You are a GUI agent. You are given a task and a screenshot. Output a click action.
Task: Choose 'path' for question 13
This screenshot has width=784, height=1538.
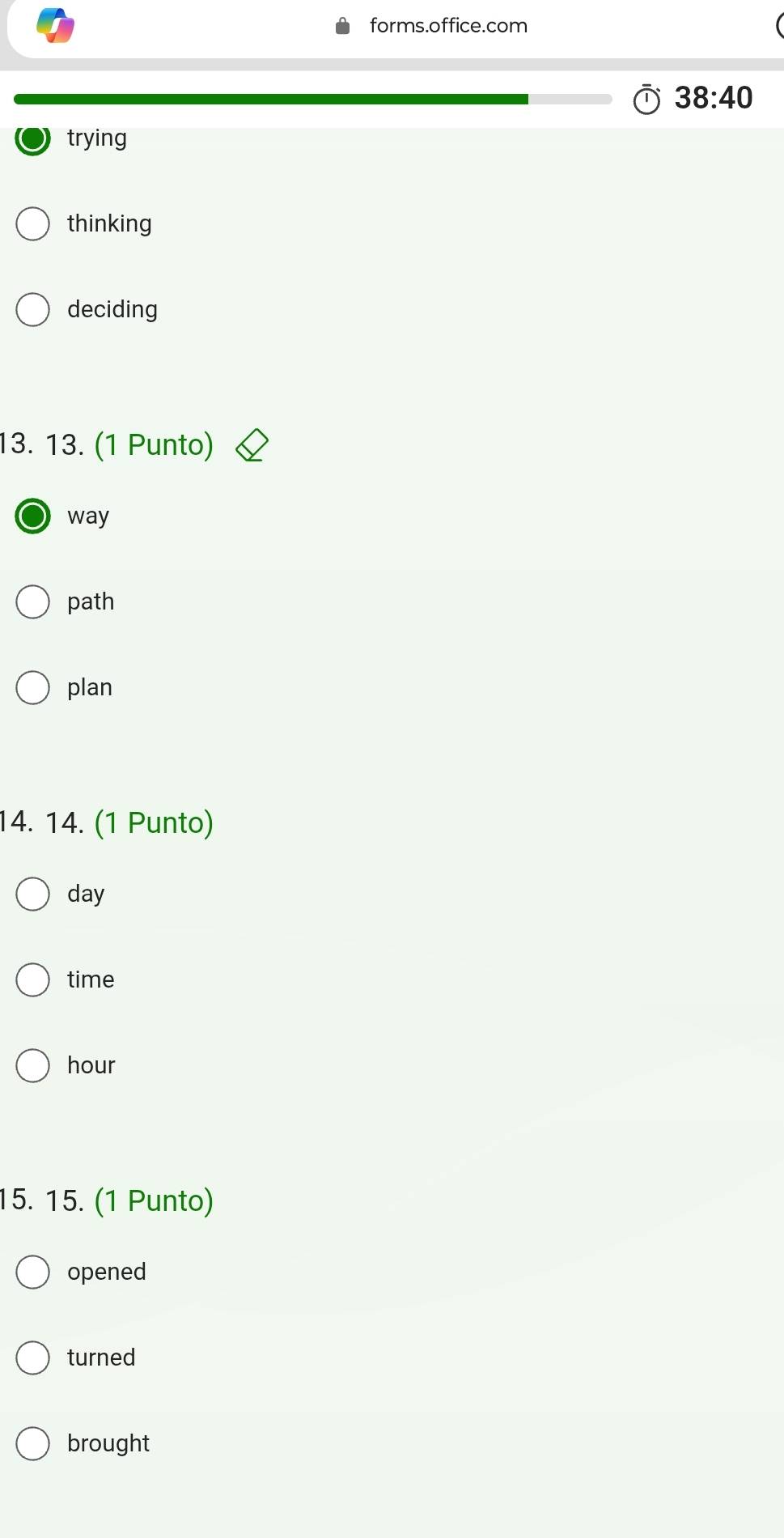pos(33,601)
